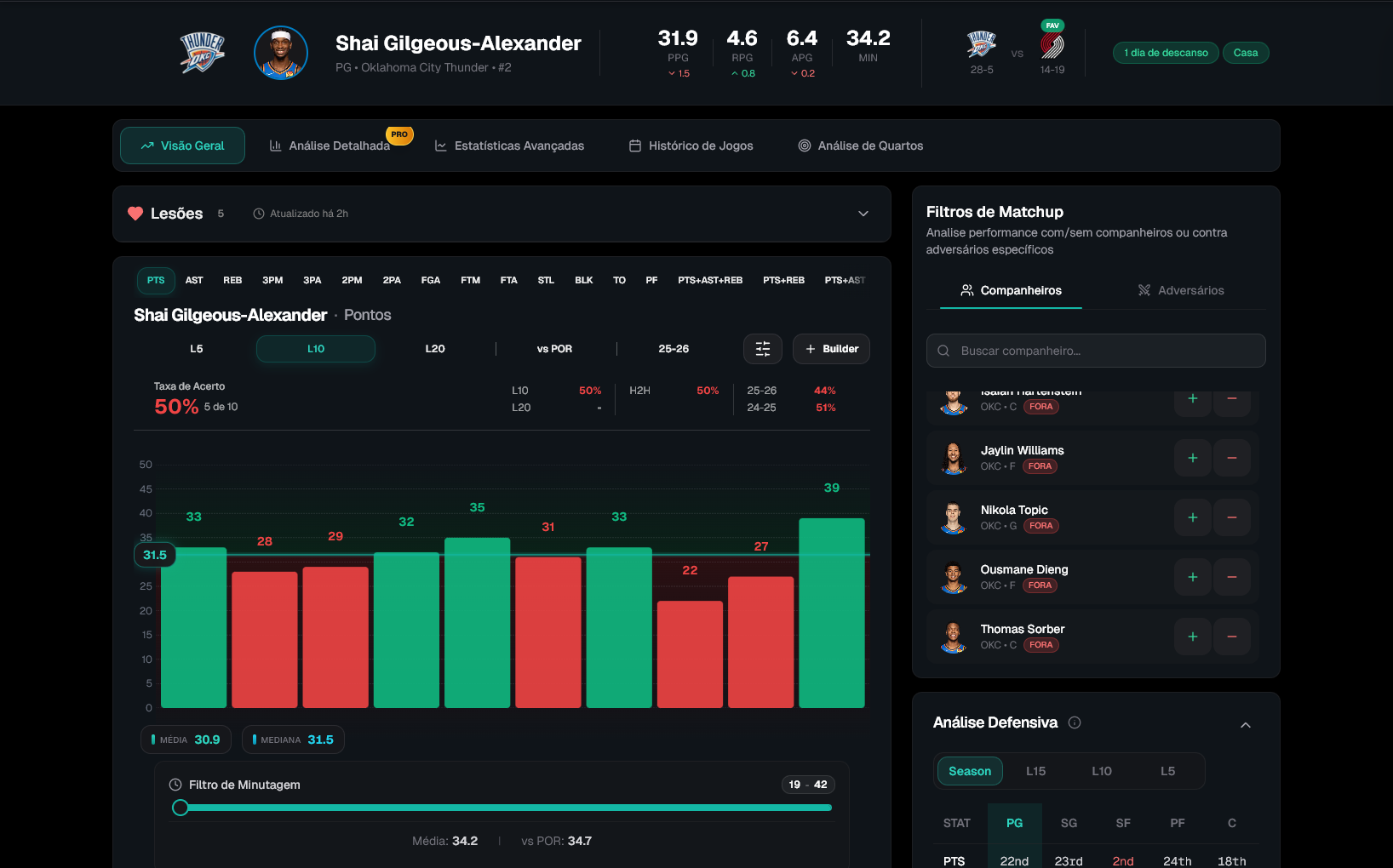Click the Filtro de Minutagem slider handle
Image resolution: width=1393 pixels, height=868 pixels.
pyautogui.click(x=181, y=808)
